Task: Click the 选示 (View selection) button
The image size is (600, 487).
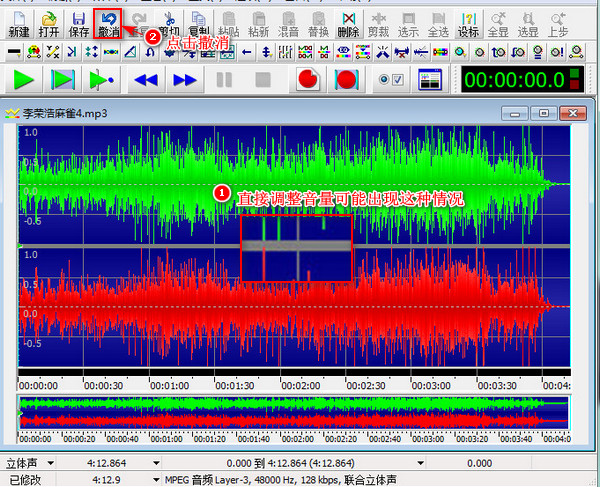Action: (408, 24)
